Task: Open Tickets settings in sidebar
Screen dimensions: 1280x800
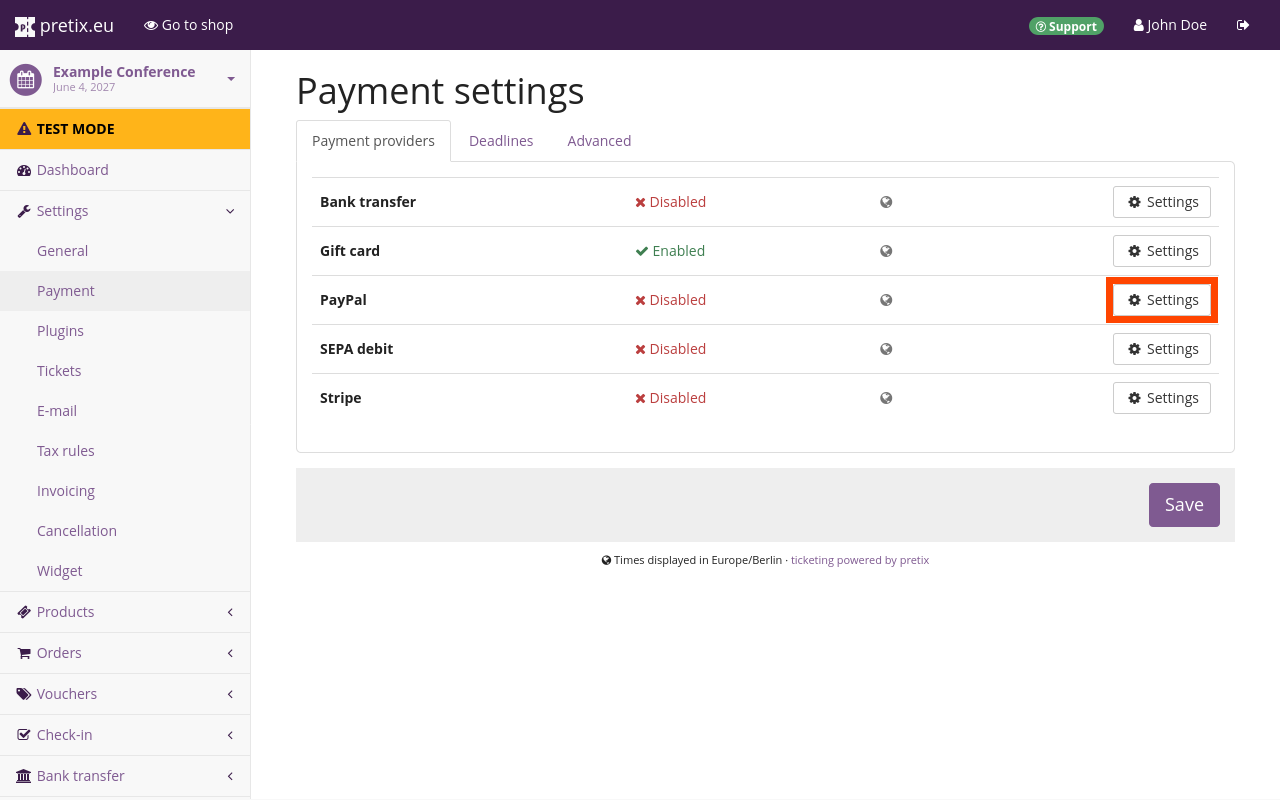Action: pyautogui.click(x=125, y=371)
